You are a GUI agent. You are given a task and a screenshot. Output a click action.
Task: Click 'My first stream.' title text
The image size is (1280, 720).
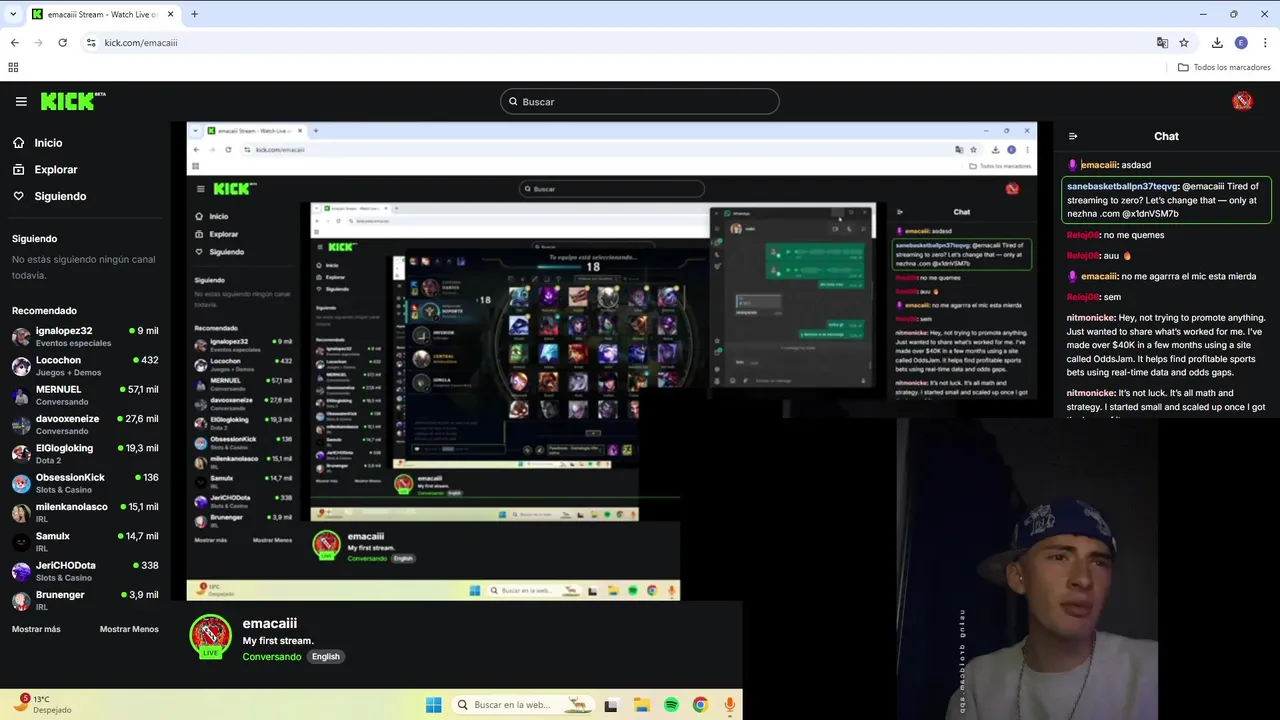278,641
